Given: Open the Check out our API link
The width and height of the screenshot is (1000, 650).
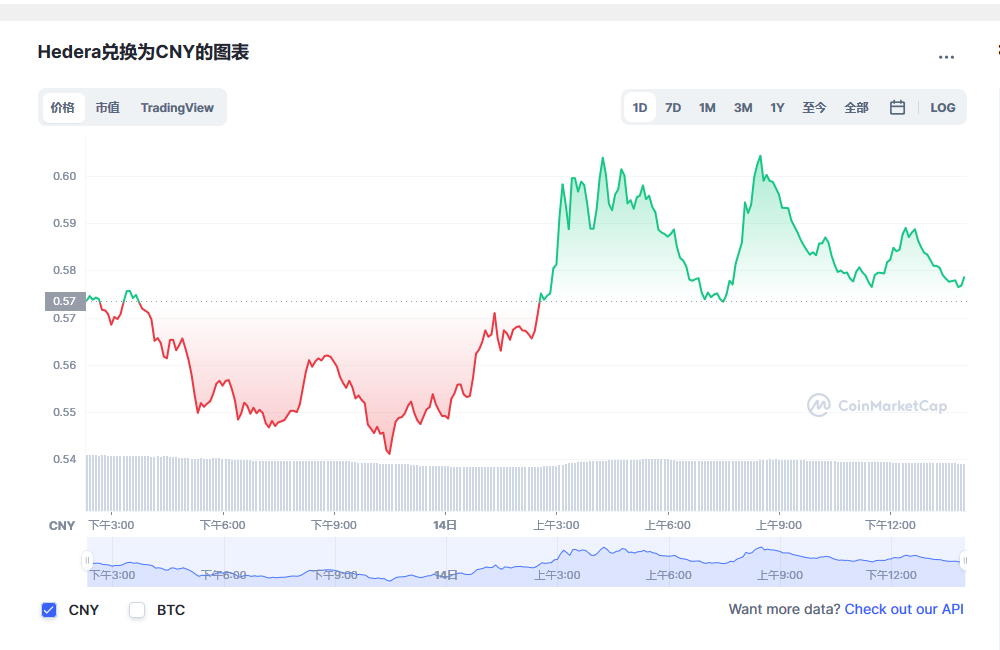Looking at the screenshot, I should point(904,609).
